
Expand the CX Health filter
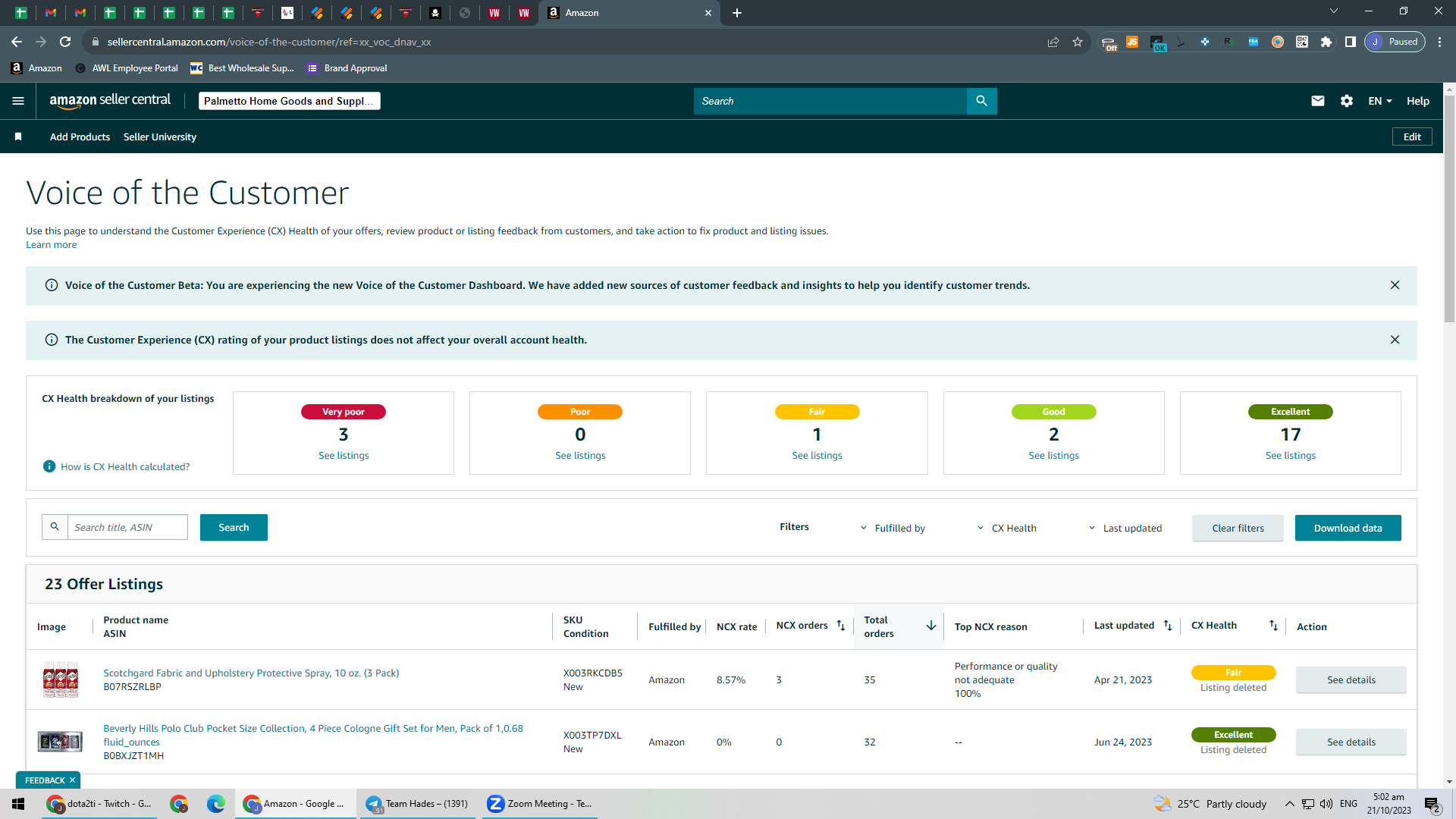click(1006, 528)
